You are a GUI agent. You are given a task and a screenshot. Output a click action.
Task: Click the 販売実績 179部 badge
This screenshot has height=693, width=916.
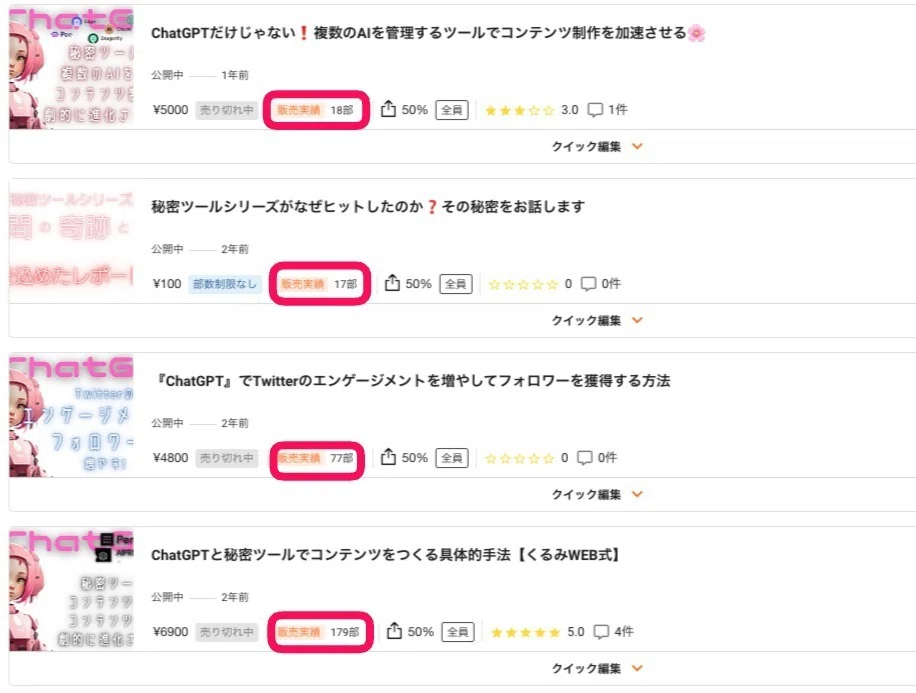coord(318,632)
